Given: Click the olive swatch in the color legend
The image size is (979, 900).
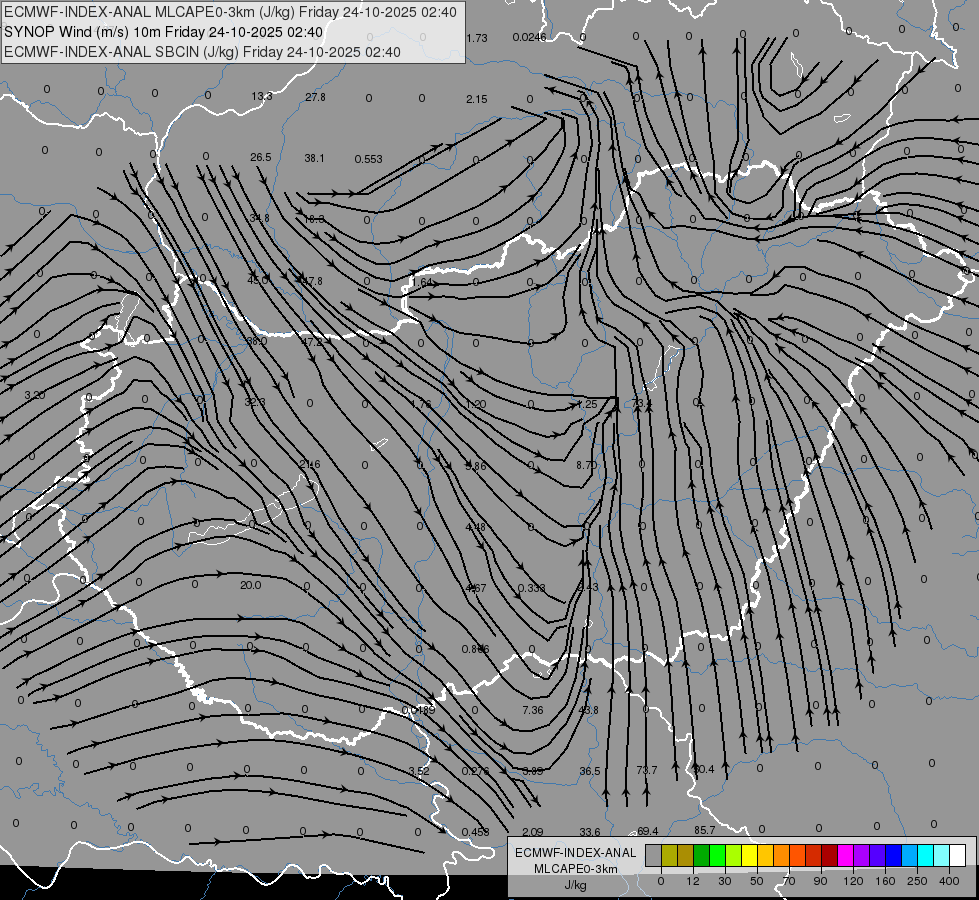Looking at the screenshot, I should click(x=669, y=855).
